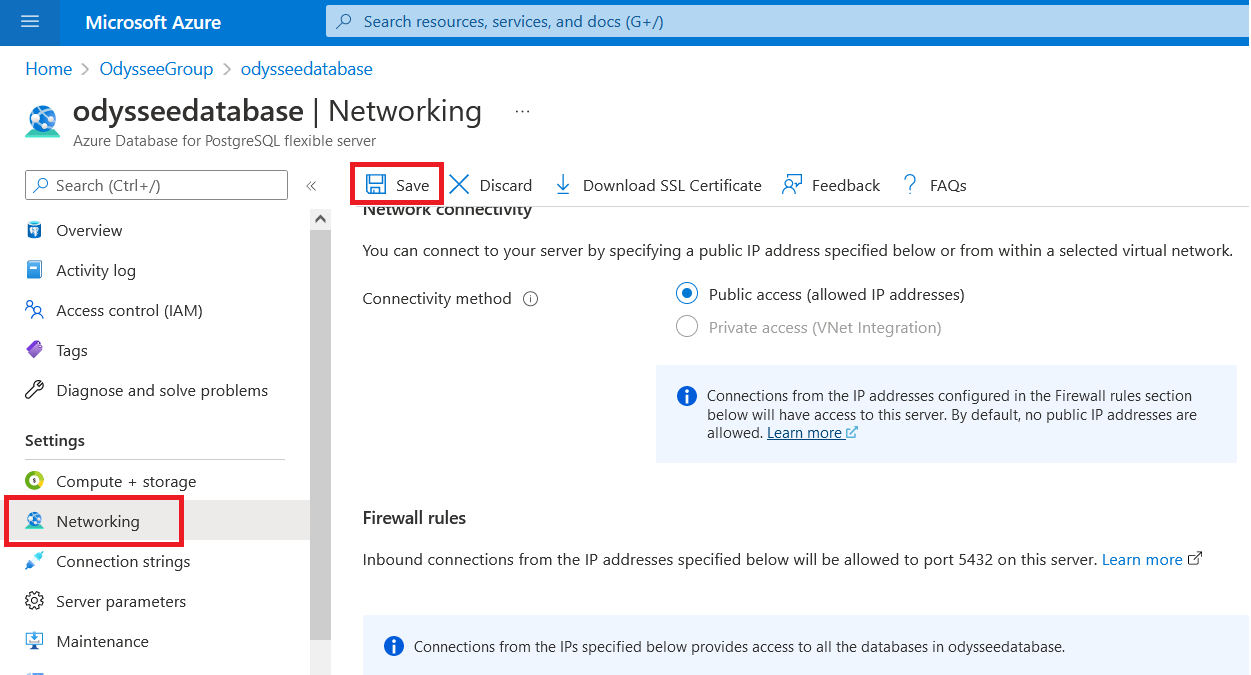The height and width of the screenshot is (675, 1251).
Task: Collapse the sidebar with double chevron
Action: point(311,186)
